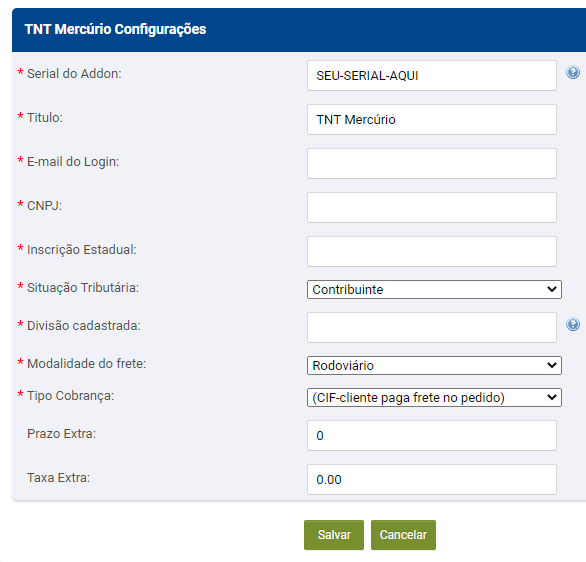
Task: Focus the CNPJ input field
Action: pos(432,207)
